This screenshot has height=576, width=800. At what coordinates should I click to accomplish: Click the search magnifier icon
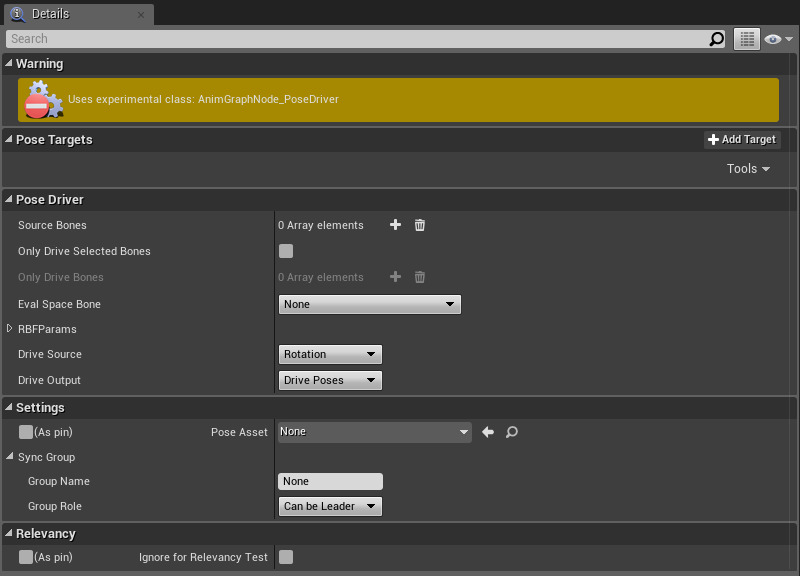click(716, 39)
